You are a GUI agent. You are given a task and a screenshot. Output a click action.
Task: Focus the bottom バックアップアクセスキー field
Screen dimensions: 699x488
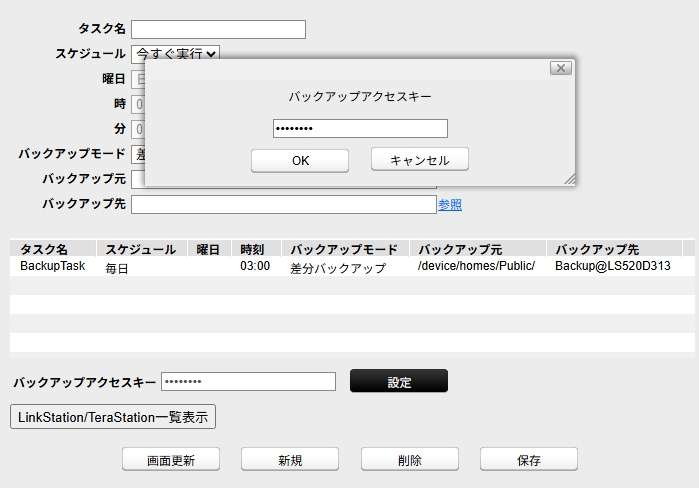click(248, 381)
